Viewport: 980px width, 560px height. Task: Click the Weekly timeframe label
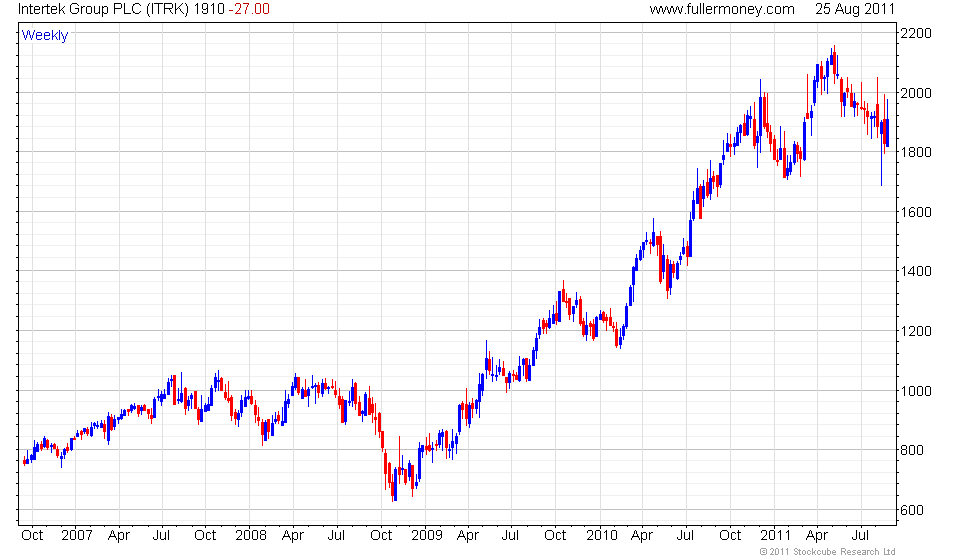(x=45, y=35)
